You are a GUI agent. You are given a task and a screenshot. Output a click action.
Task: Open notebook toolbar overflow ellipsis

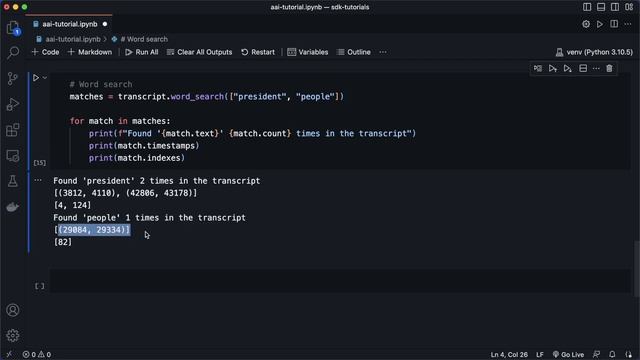[383, 52]
